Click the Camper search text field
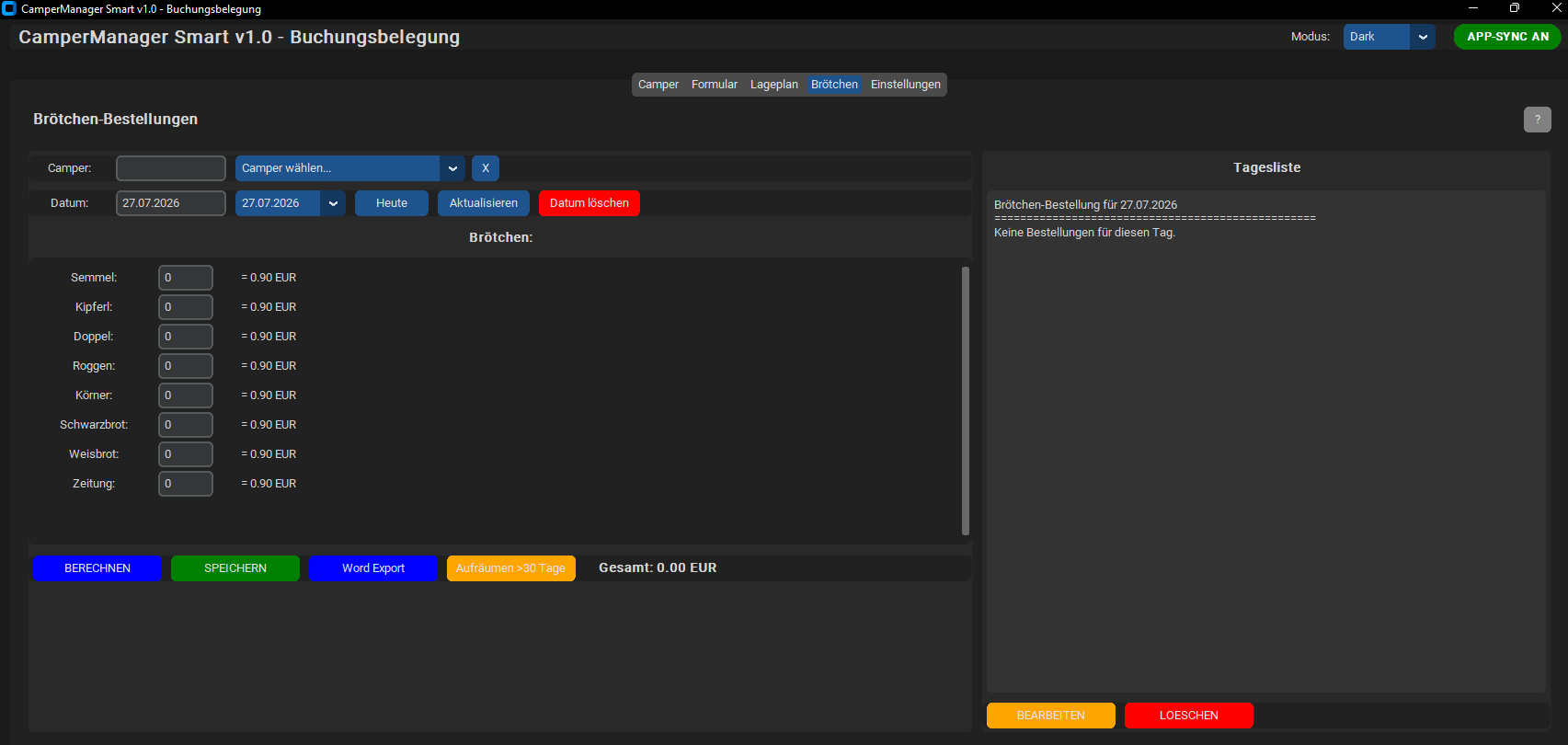Screen dimensions: 1568x745 point(171,168)
